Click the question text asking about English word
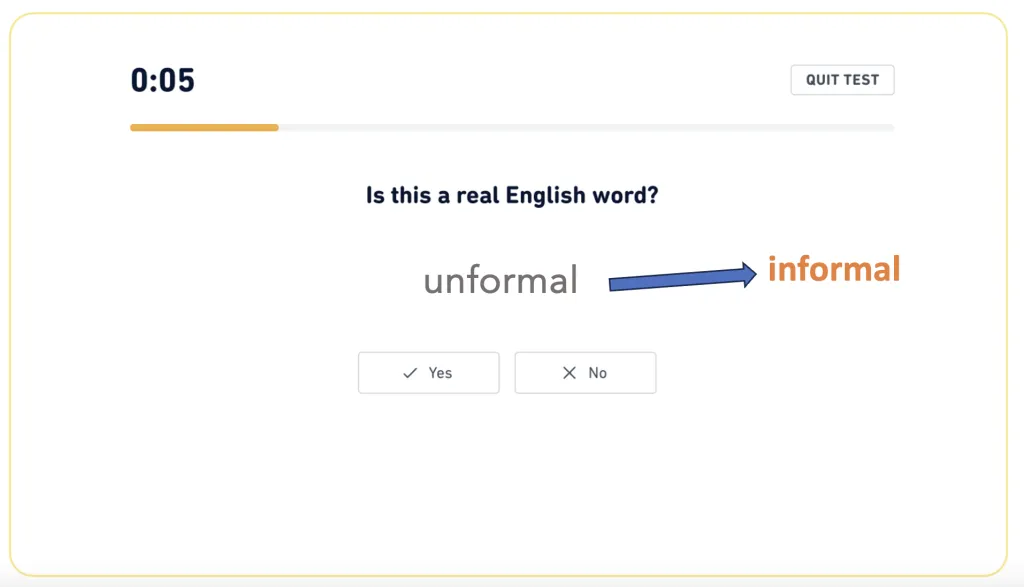 click(512, 194)
